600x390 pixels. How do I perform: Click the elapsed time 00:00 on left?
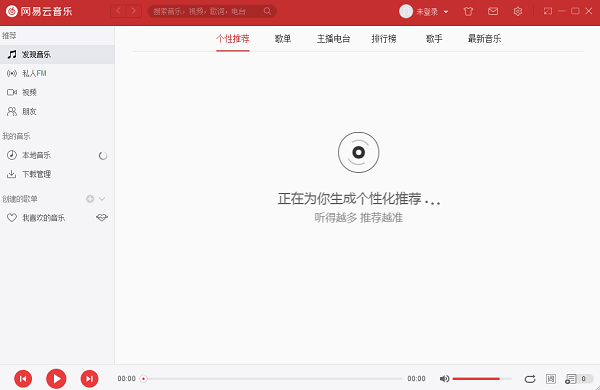126,379
